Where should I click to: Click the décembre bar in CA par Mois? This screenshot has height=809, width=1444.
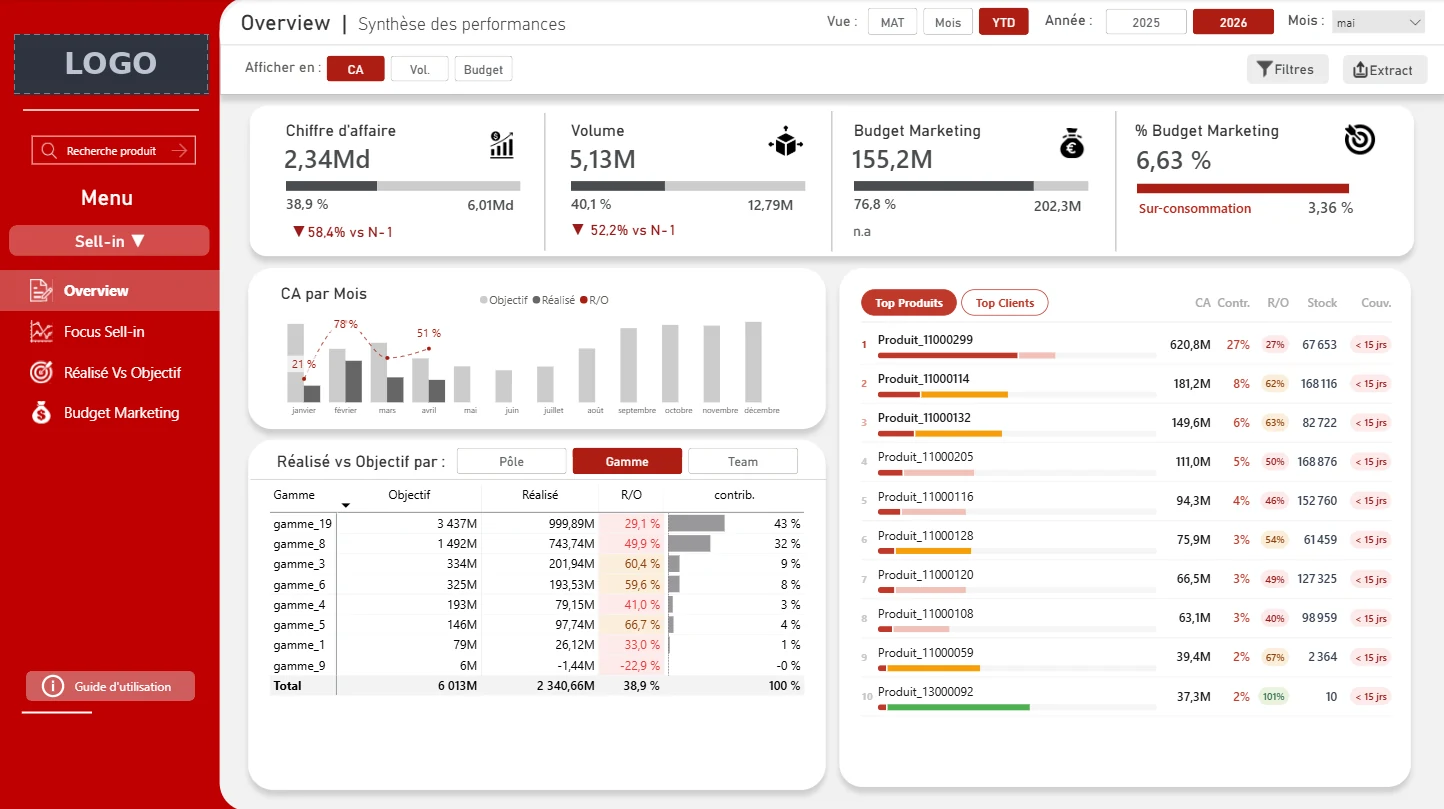753,362
